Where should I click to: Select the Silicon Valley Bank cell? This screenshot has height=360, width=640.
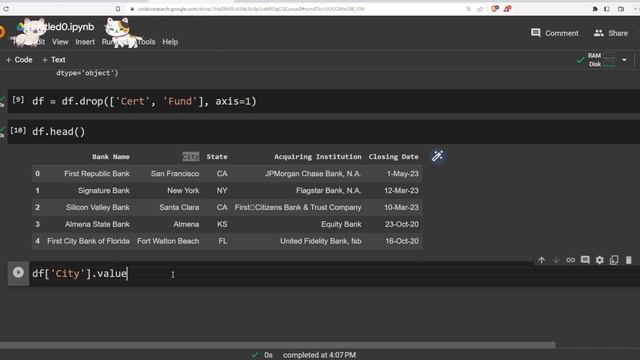pyautogui.click(x=98, y=207)
